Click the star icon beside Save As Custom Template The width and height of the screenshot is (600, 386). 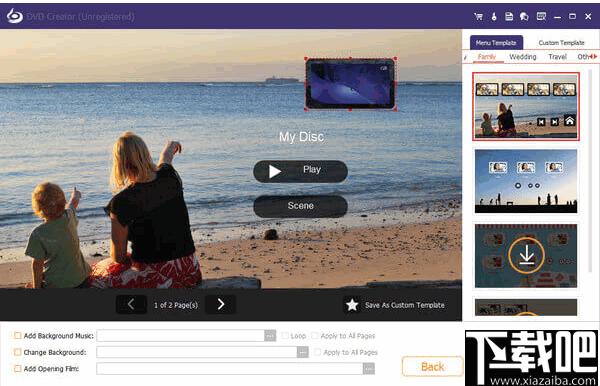(352, 305)
